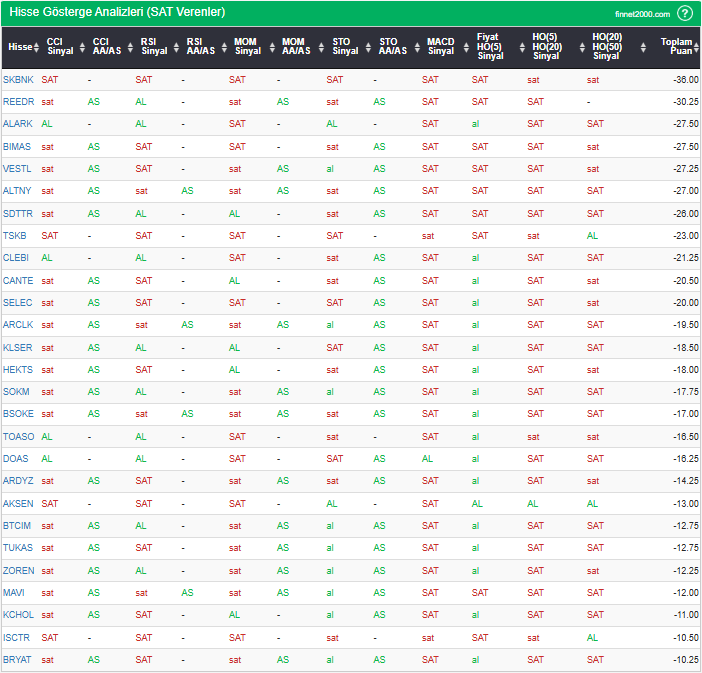This screenshot has width=702, height=673.
Task: Open the SELEC stock link
Action: pyautogui.click(x=17, y=303)
